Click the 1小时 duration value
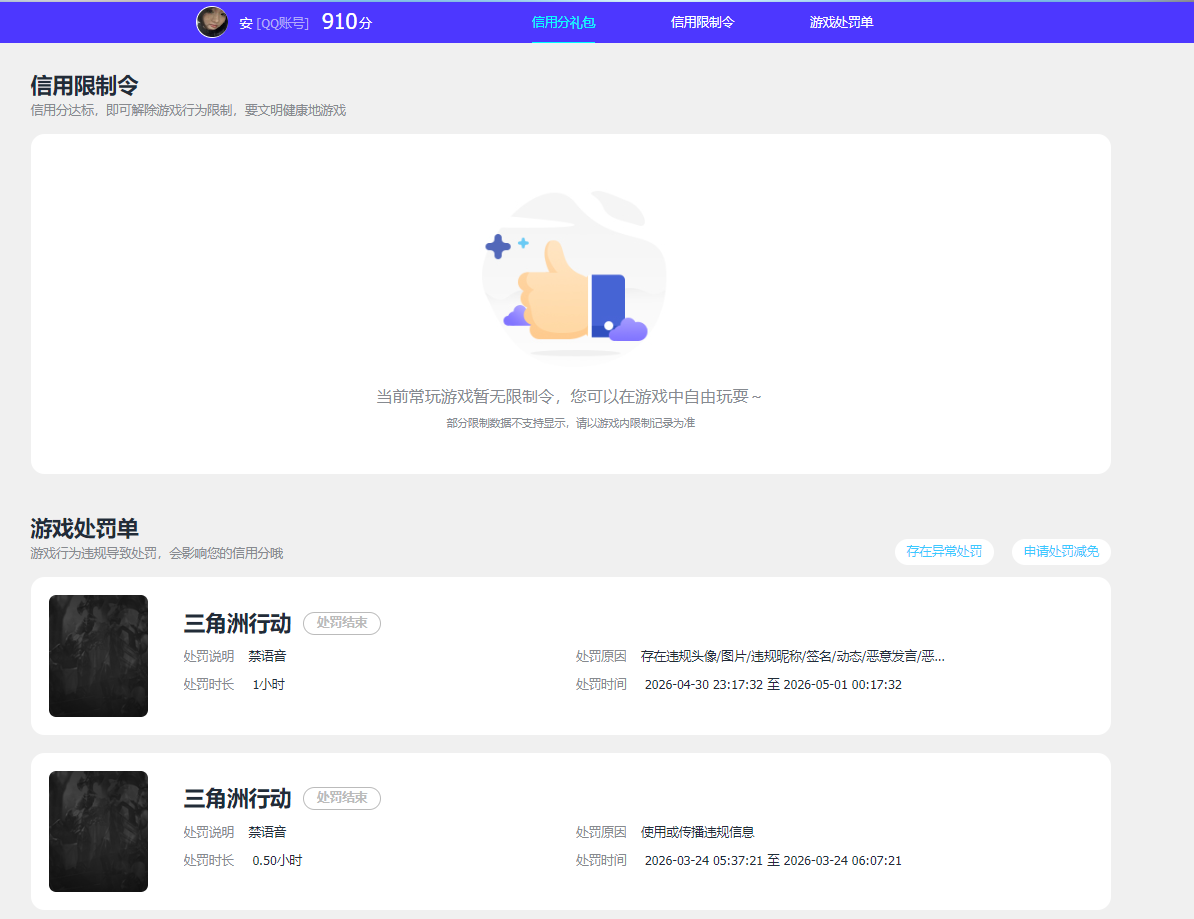Screen dimensions: 1194x919 [268, 684]
